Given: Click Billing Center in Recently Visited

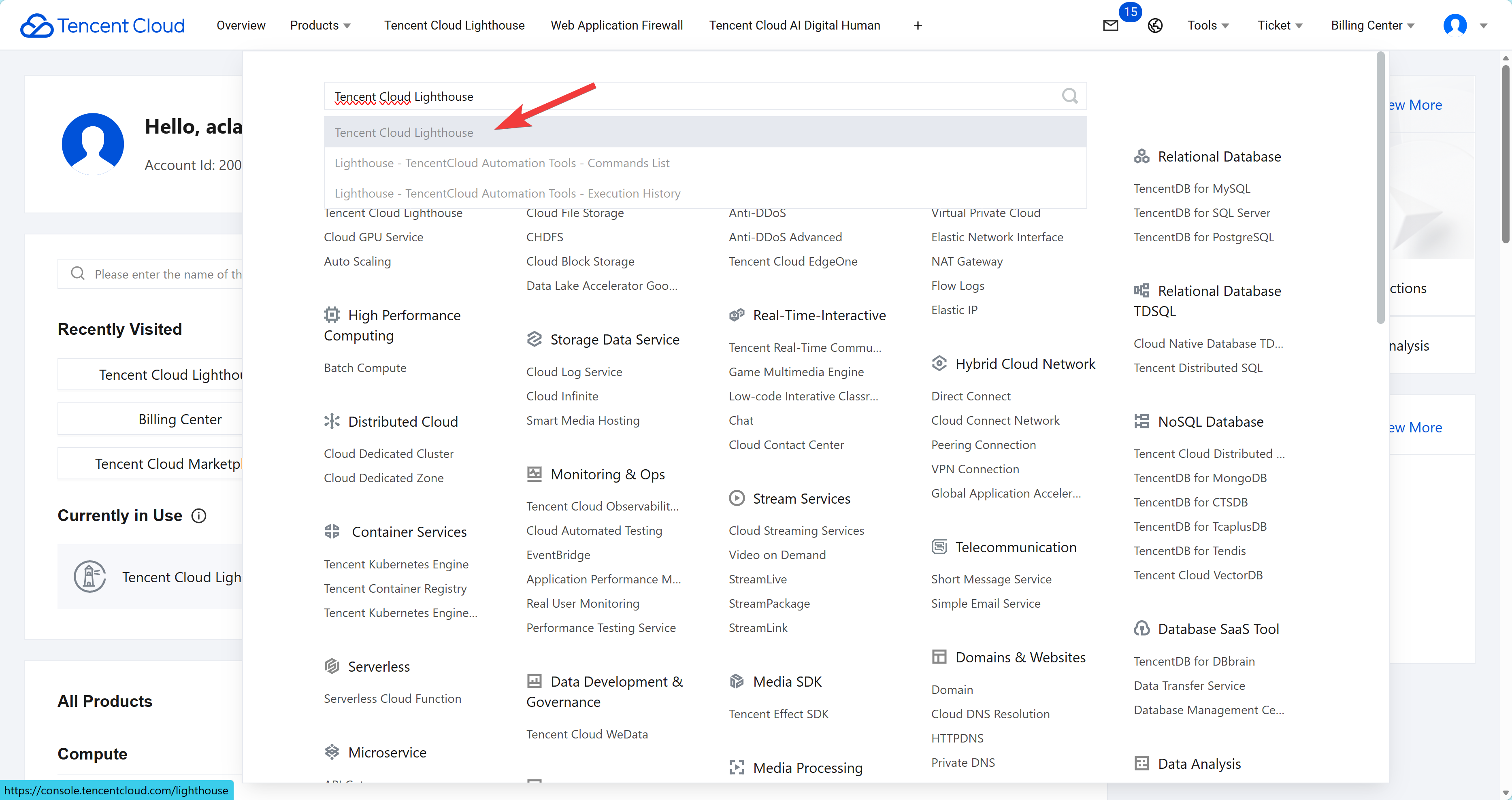Looking at the screenshot, I should 180,419.
